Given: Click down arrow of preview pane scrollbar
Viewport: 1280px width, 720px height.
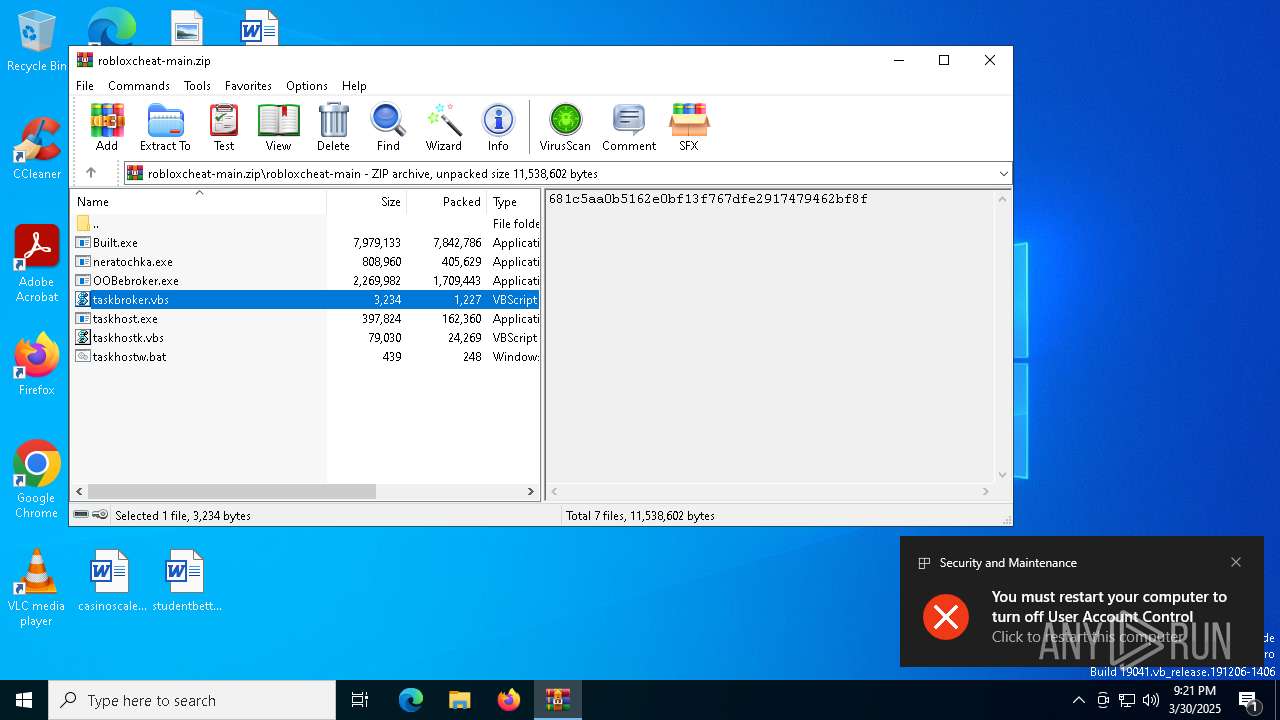Looking at the screenshot, I should point(1003,476).
